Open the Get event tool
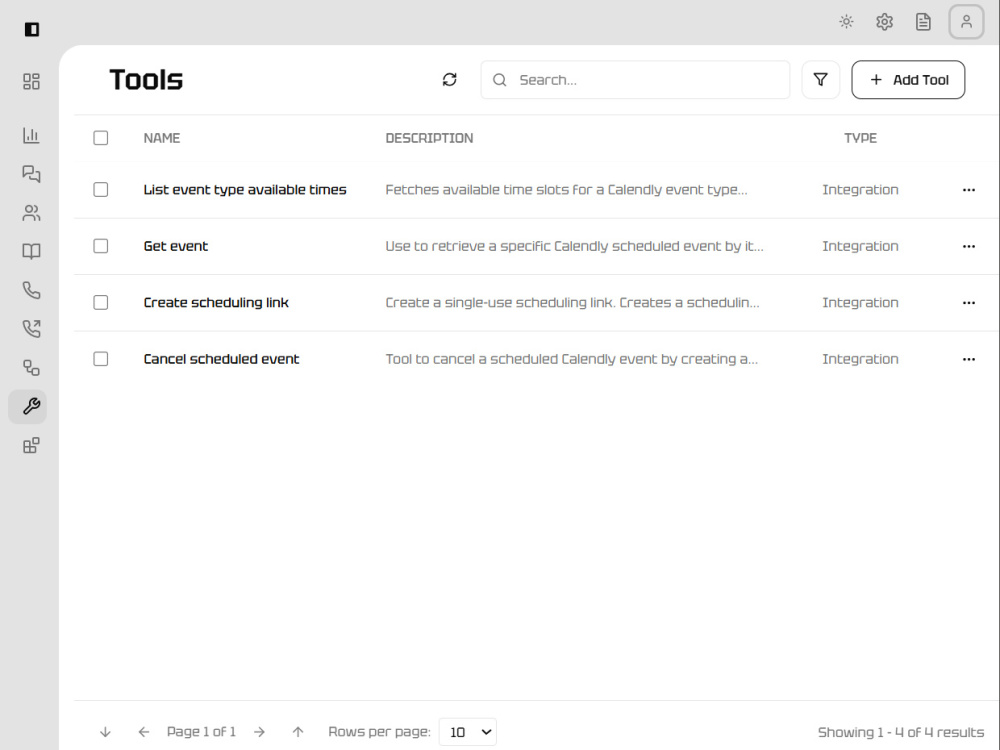Viewport: 1000px width, 750px height. (175, 246)
